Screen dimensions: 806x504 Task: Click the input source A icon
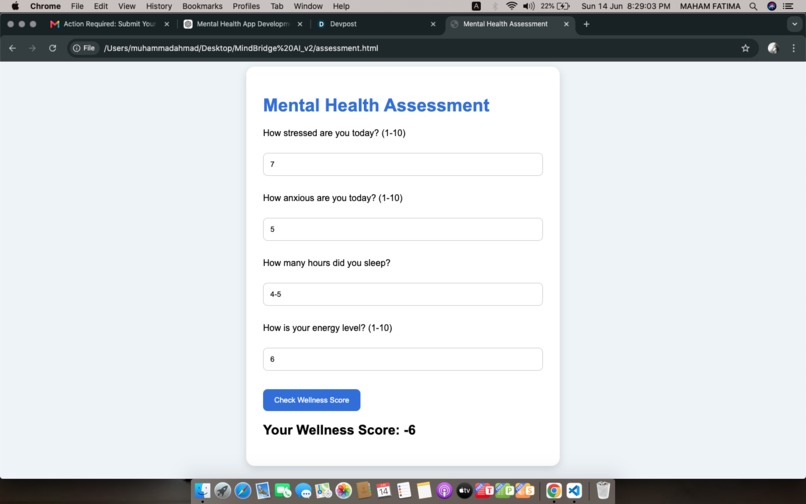coord(476,6)
